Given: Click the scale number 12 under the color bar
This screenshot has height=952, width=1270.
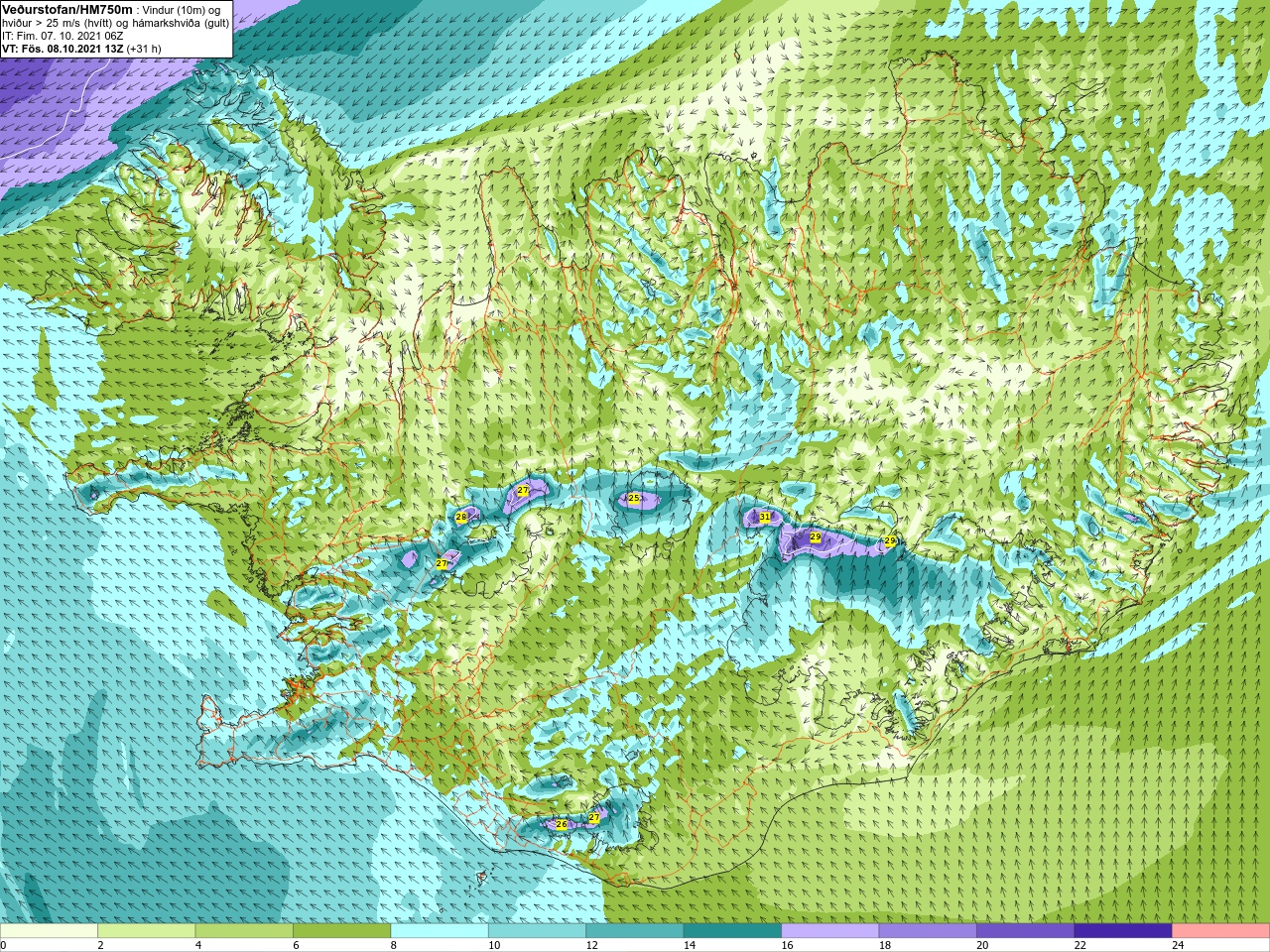Looking at the screenshot, I should click(x=591, y=945).
